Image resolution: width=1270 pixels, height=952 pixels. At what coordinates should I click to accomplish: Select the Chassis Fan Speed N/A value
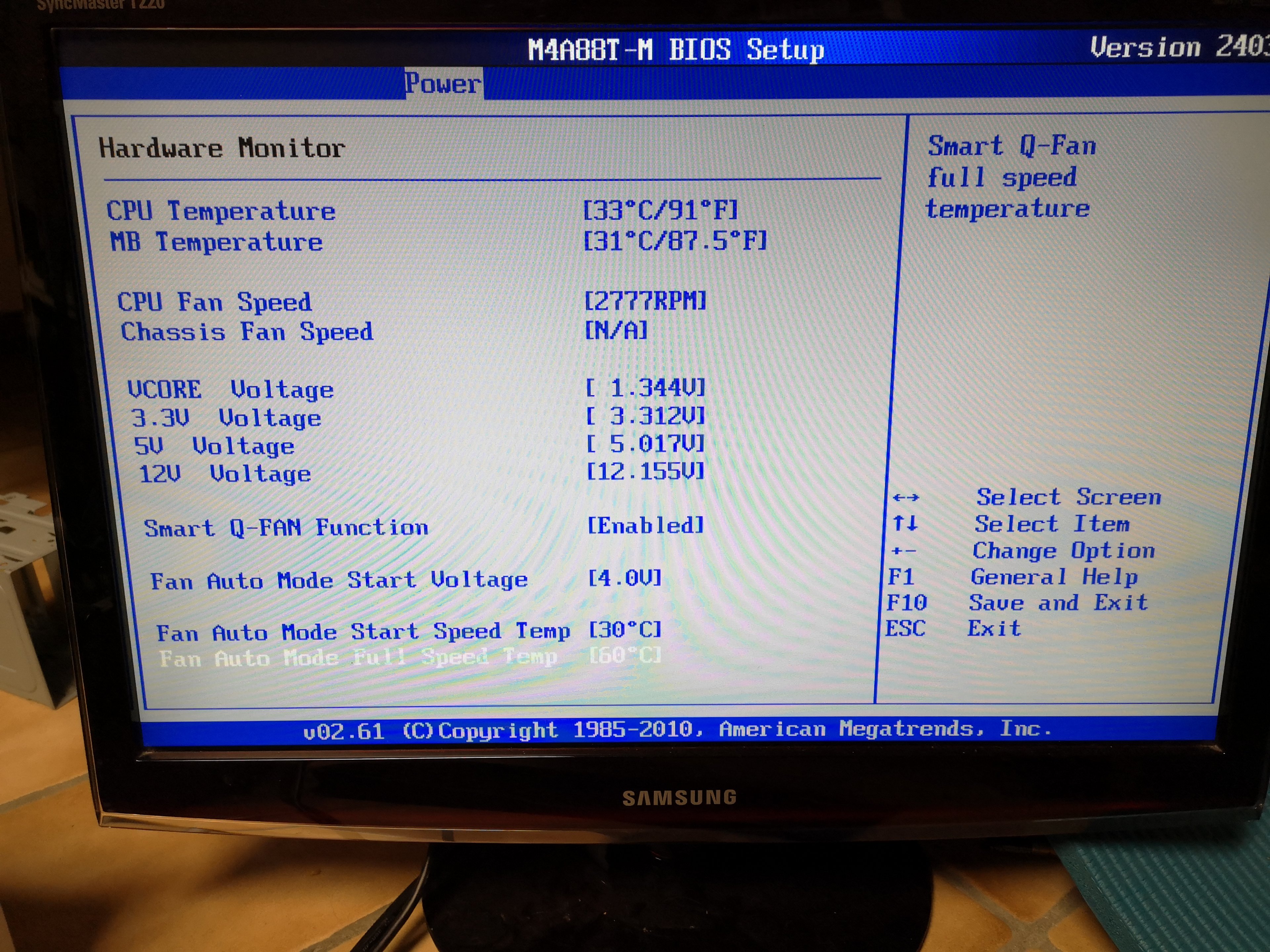click(x=616, y=331)
